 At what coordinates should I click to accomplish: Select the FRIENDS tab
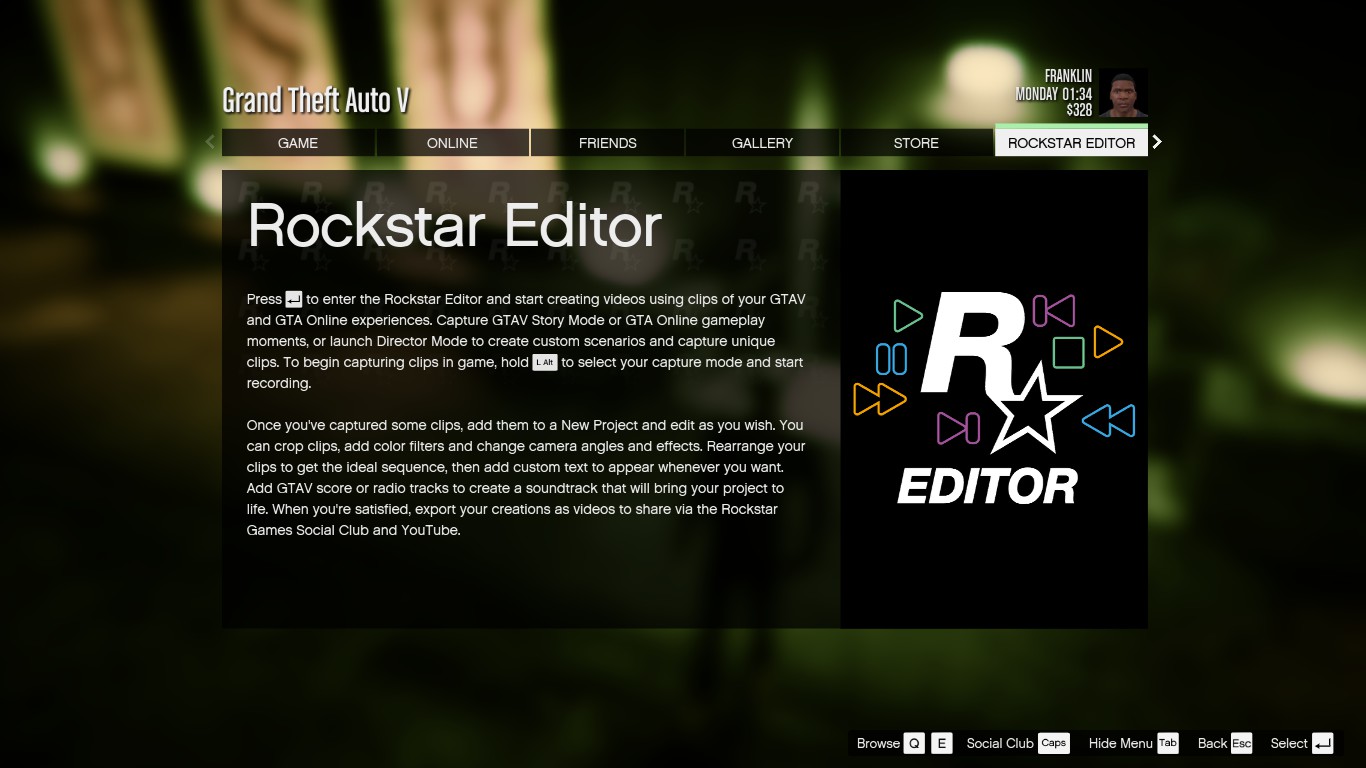coord(608,143)
